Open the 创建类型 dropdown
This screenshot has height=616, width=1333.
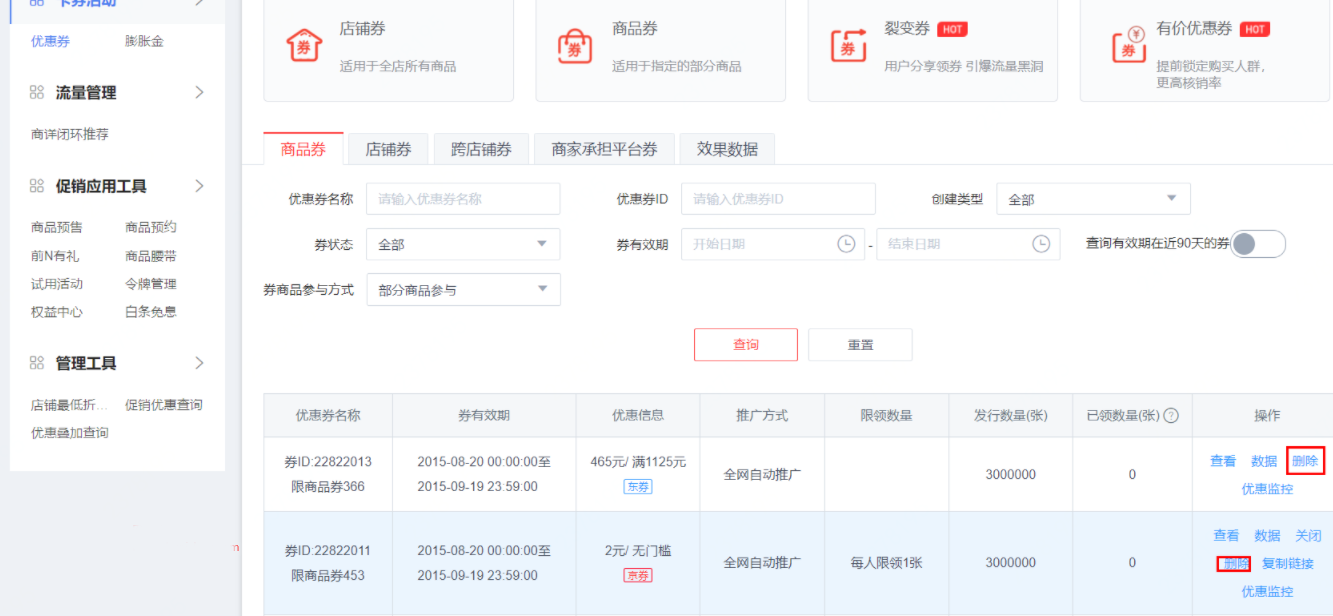tap(1093, 199)
